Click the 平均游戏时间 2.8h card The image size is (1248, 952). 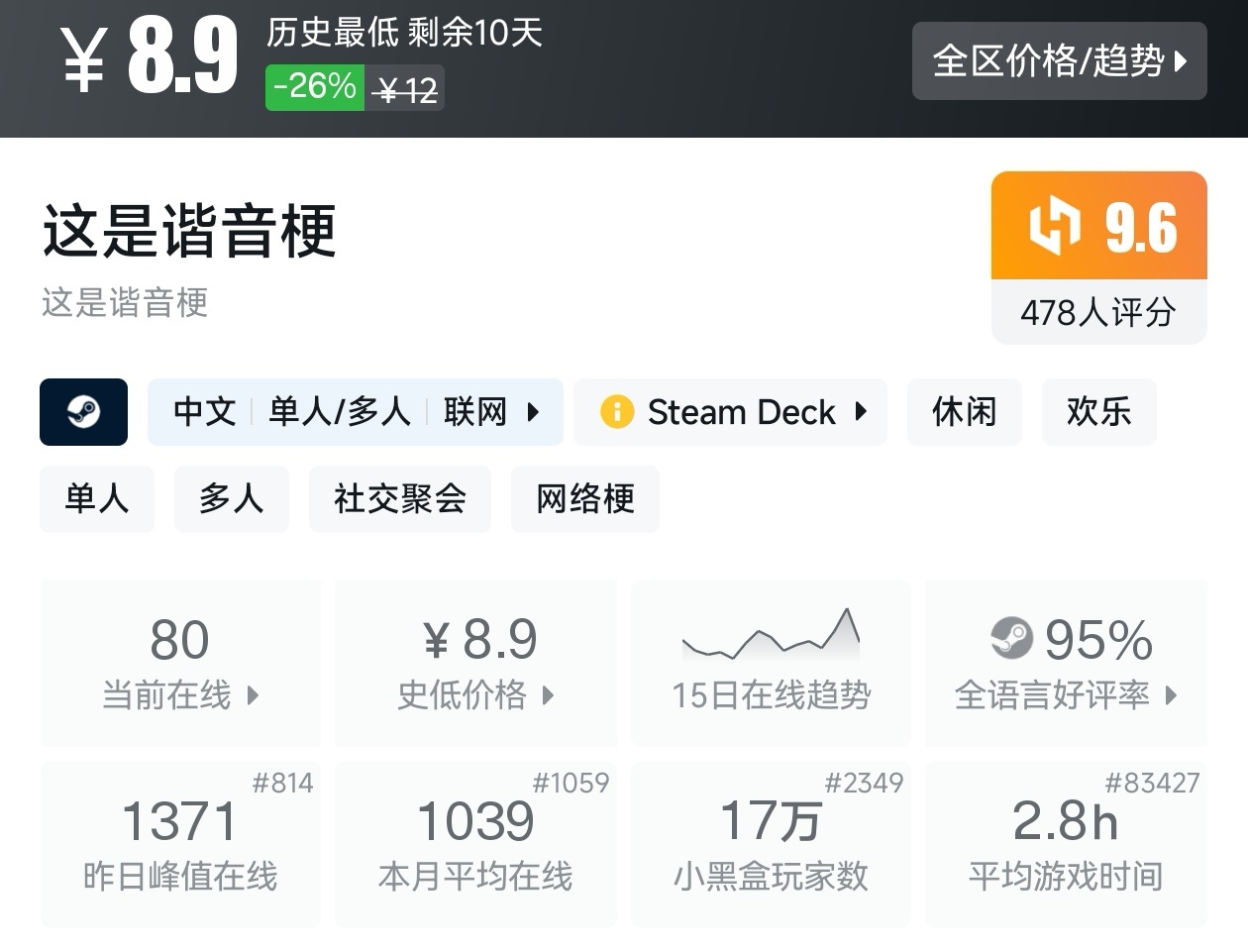(1066, 844)
